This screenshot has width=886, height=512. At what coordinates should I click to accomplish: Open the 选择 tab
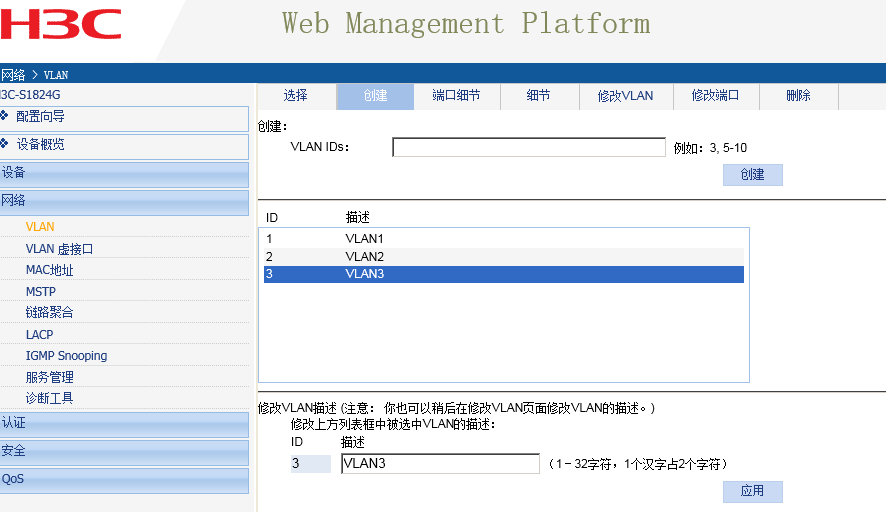[296, 96]
